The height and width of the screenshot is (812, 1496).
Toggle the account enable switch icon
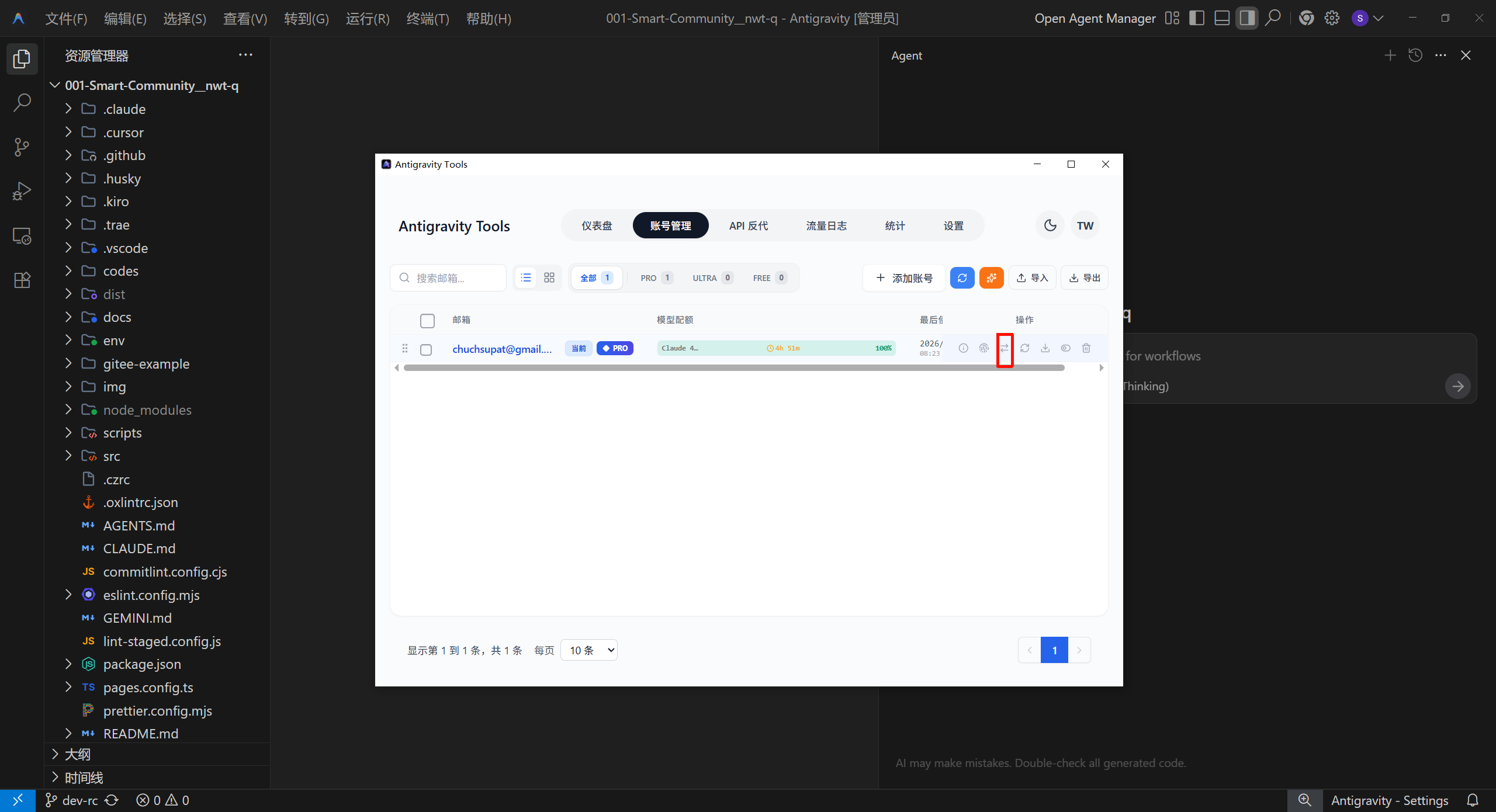point(1065,348)
